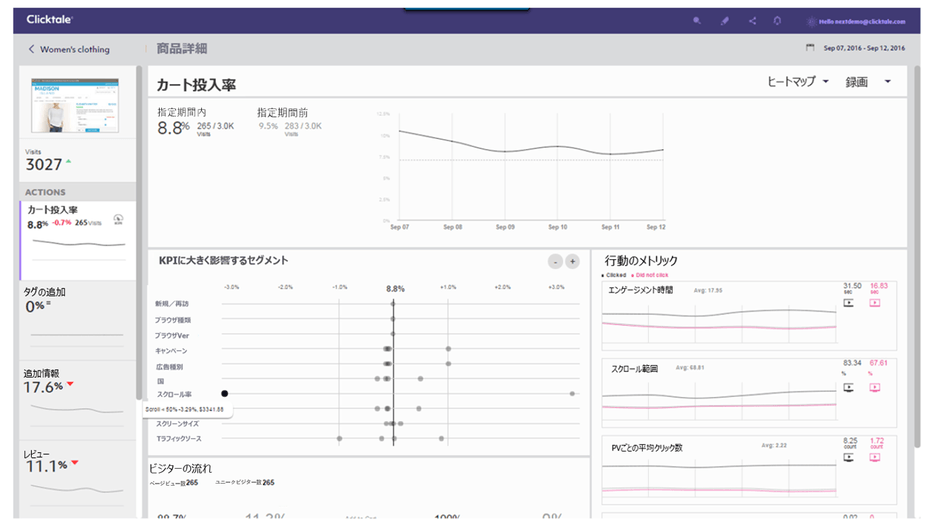Click the calendar icon beside date range
940x531 pixels.
809,48
